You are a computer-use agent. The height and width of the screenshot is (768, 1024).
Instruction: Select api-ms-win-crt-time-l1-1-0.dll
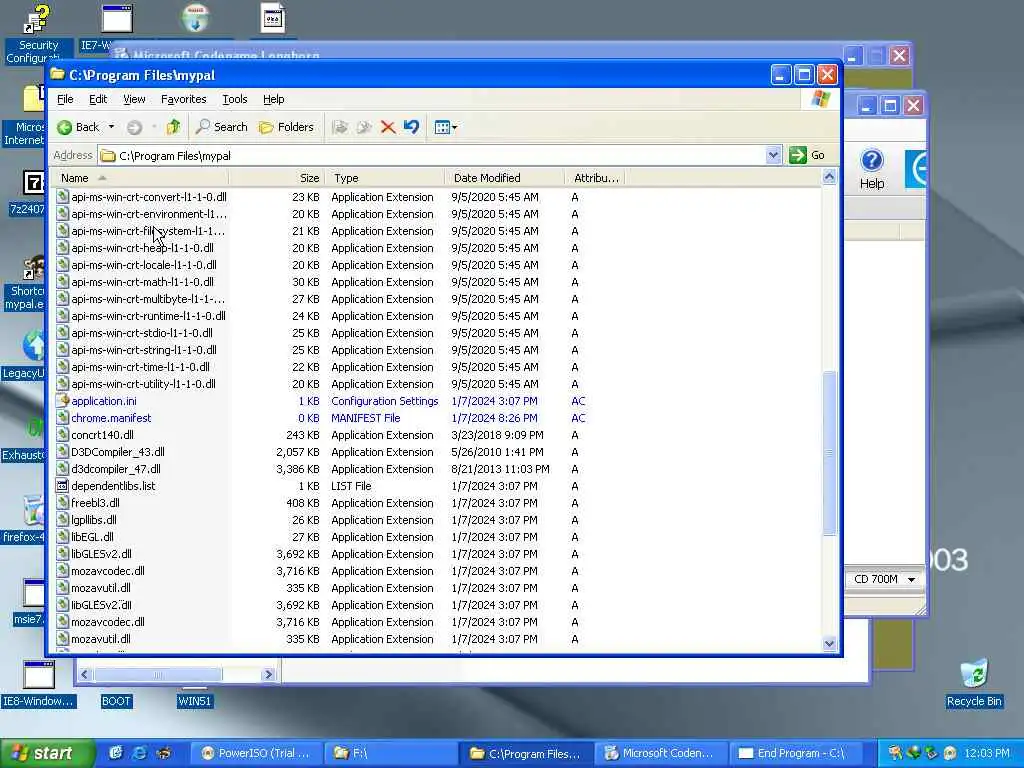click(x=140, y=367)
